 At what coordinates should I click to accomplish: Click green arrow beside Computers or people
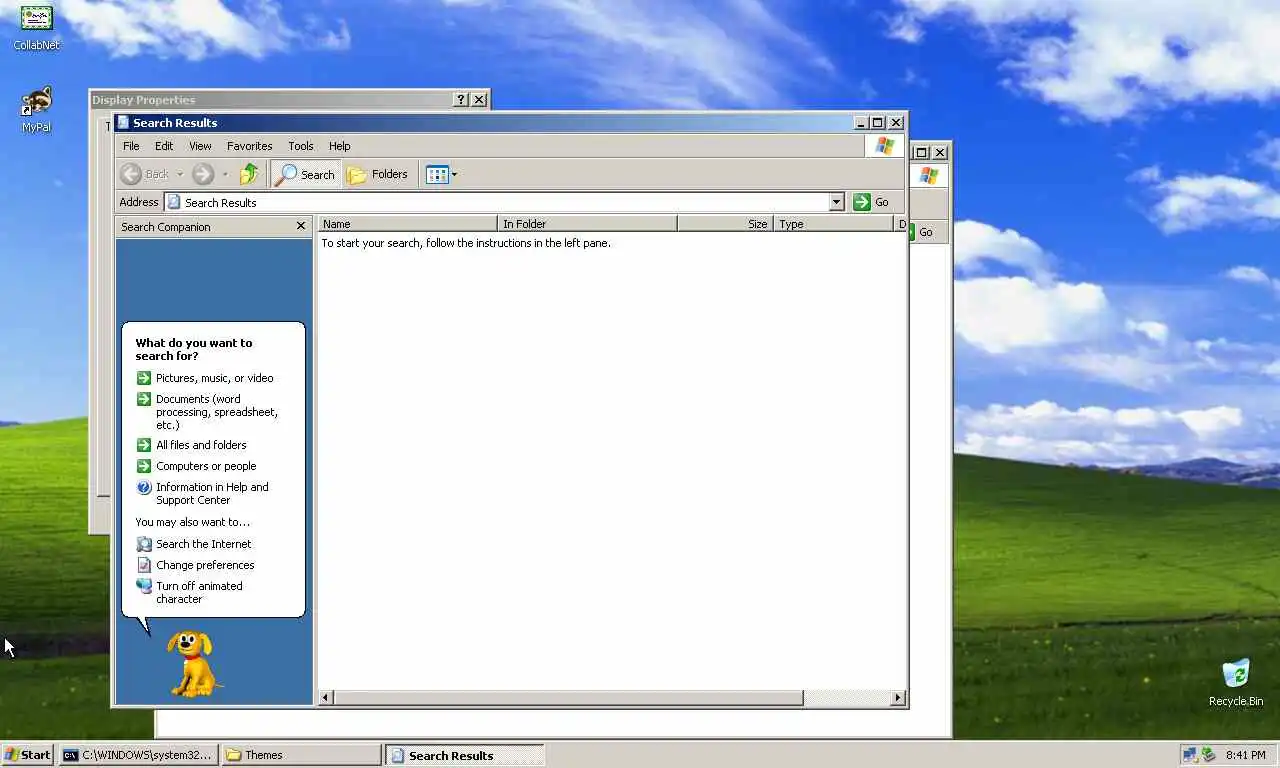[x=144, y=466]
